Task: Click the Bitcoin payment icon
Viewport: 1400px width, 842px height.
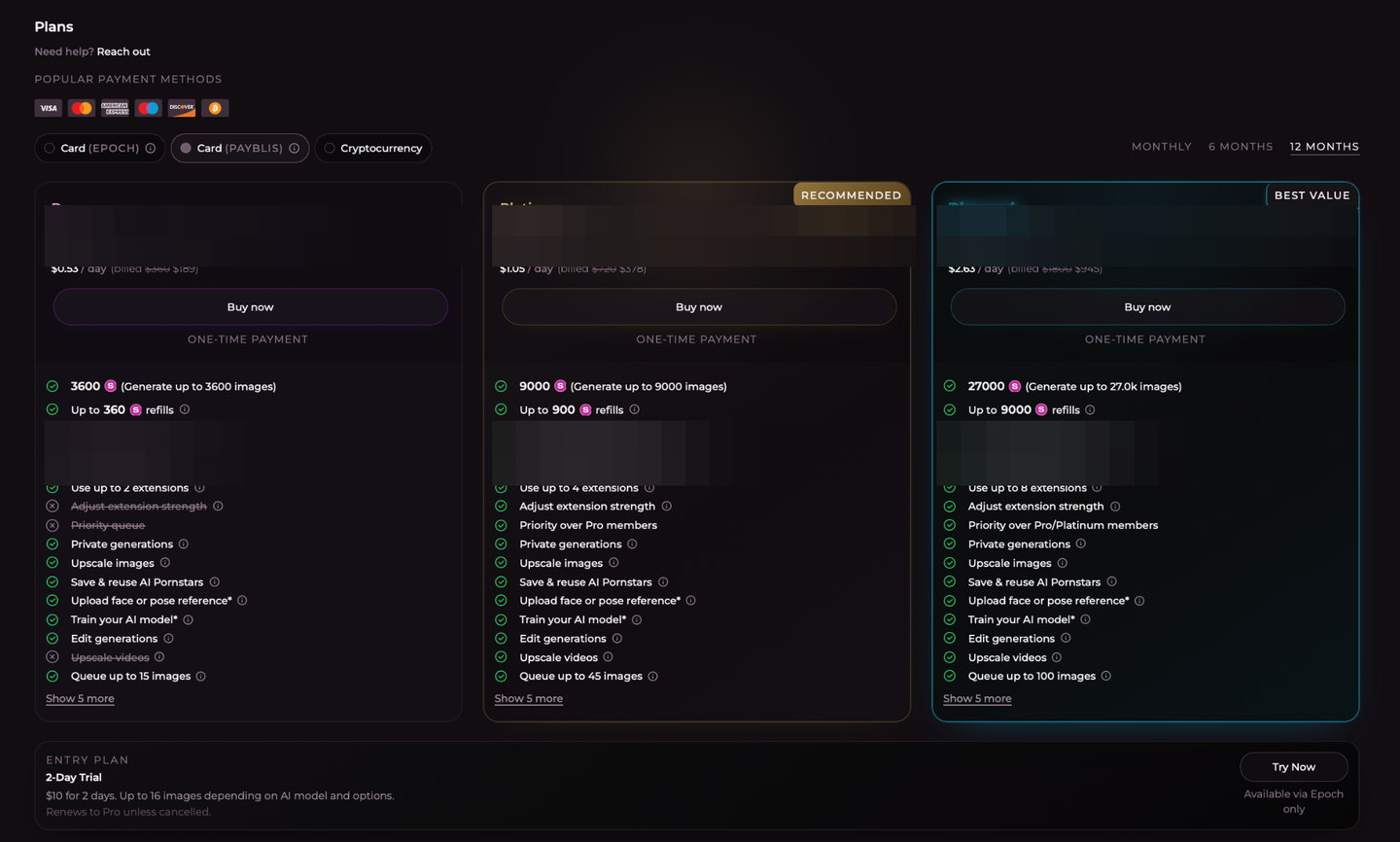Action: 215,108
